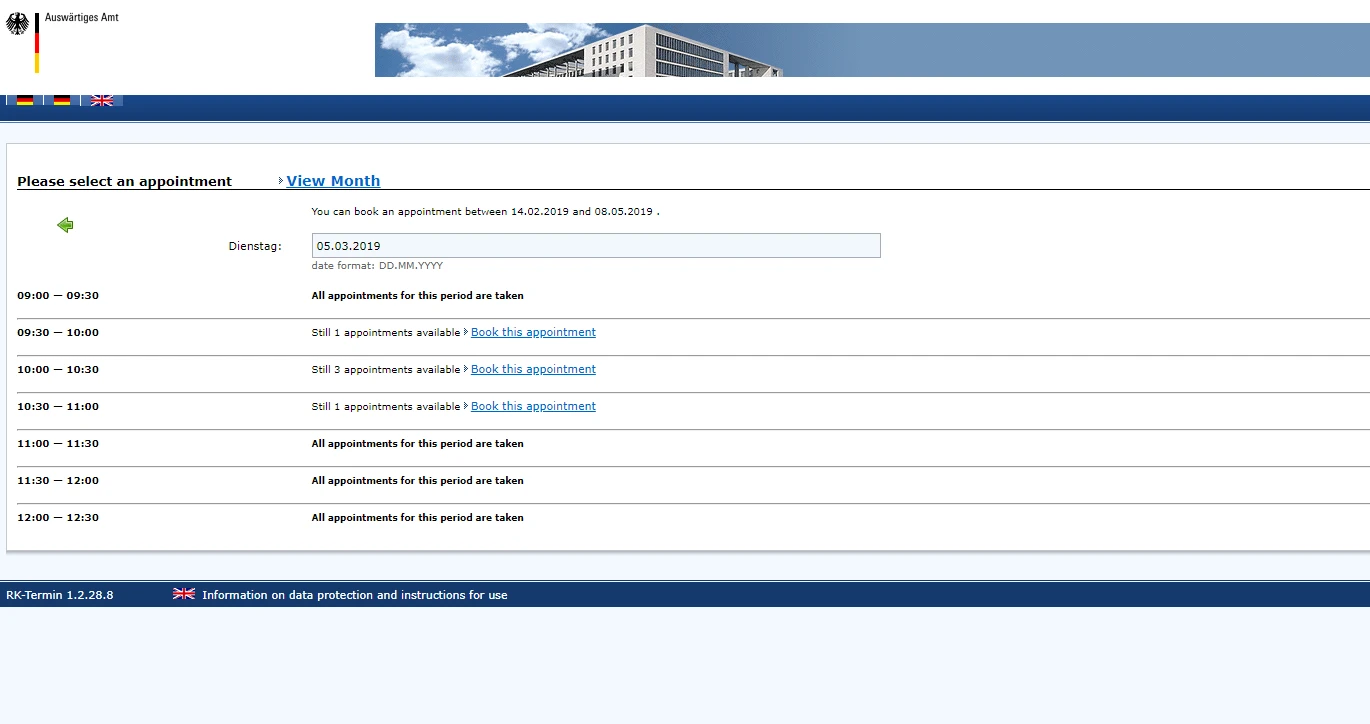Click the footer UK flag before data protection info
This screenshot has height=724, width=1370.
tap(184, 594)
